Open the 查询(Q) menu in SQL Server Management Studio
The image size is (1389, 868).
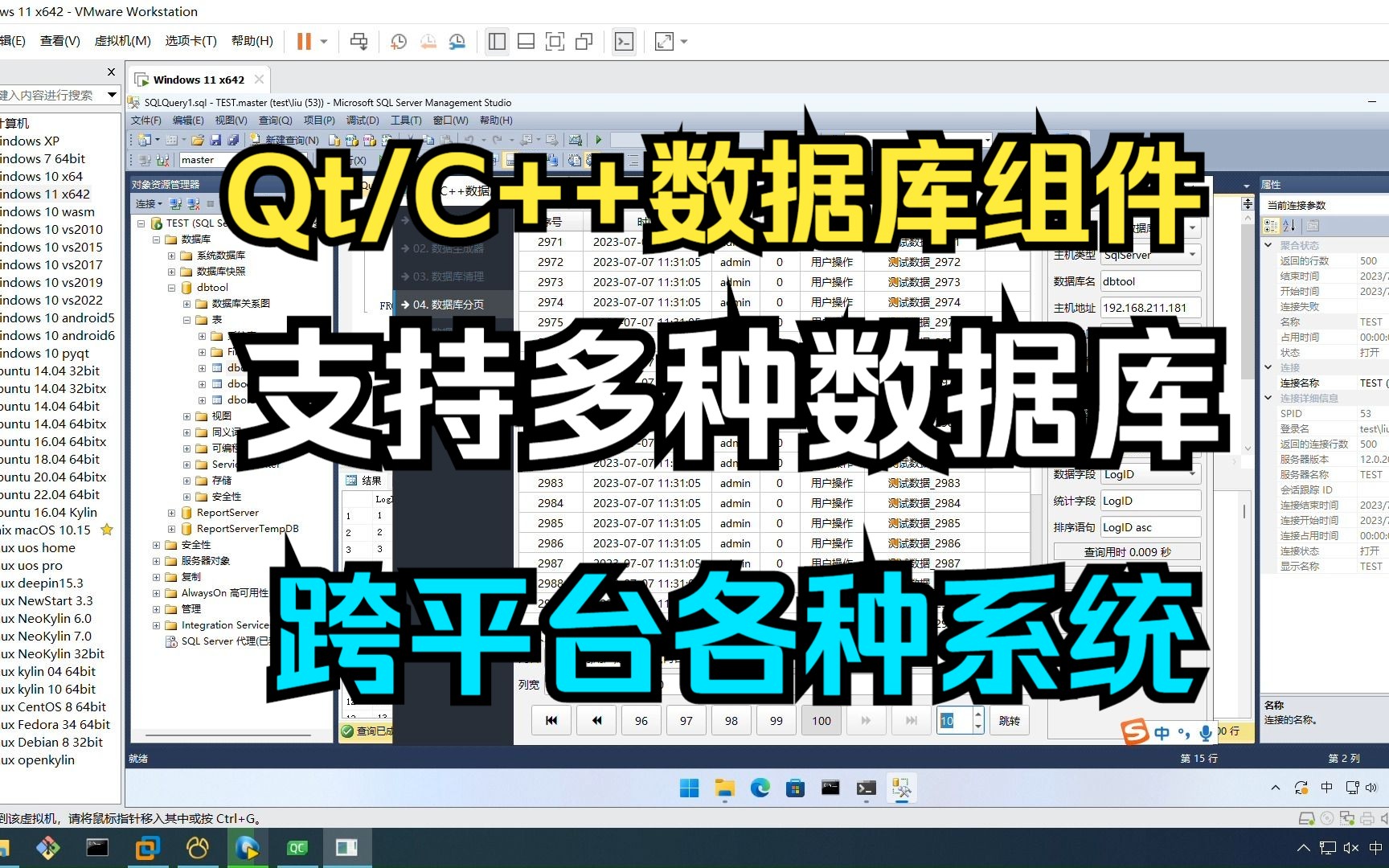click(x=275, y=121)
